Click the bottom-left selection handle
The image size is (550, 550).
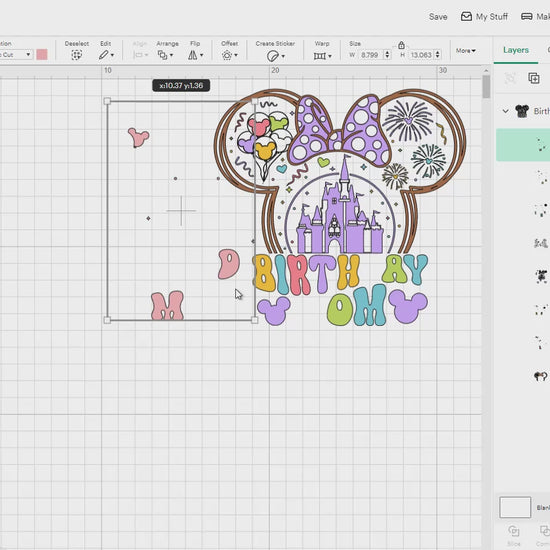click(107, 320)
